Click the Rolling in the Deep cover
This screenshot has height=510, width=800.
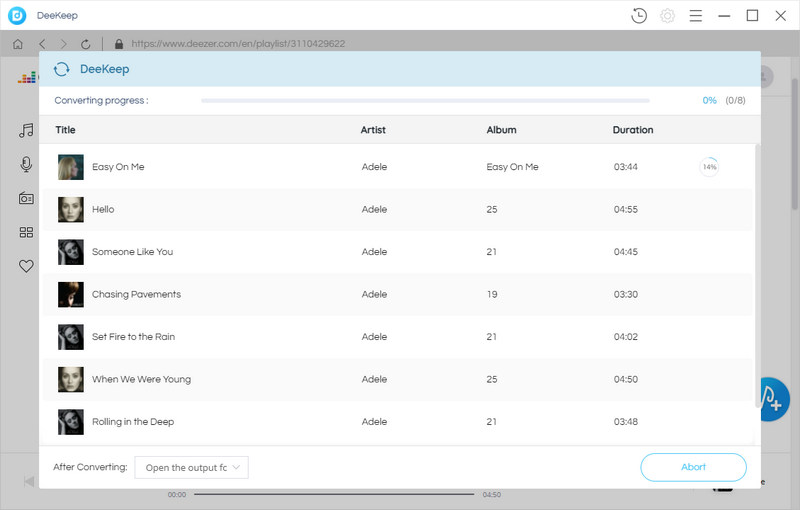(x=70, y=422)
